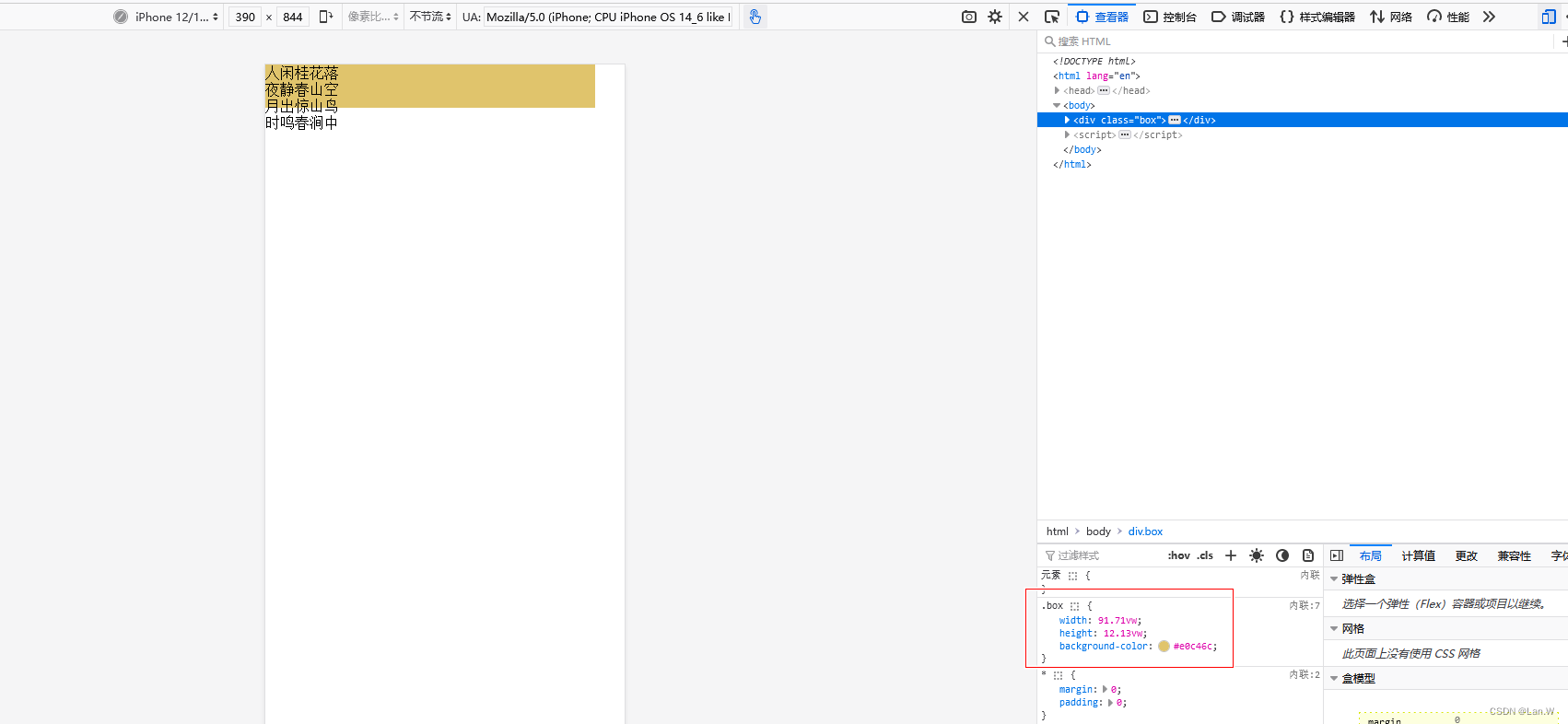This screenshot has width=1568, height=724.
Task: Click the * rule selector highlighter icon
Action: point(1058,675)
